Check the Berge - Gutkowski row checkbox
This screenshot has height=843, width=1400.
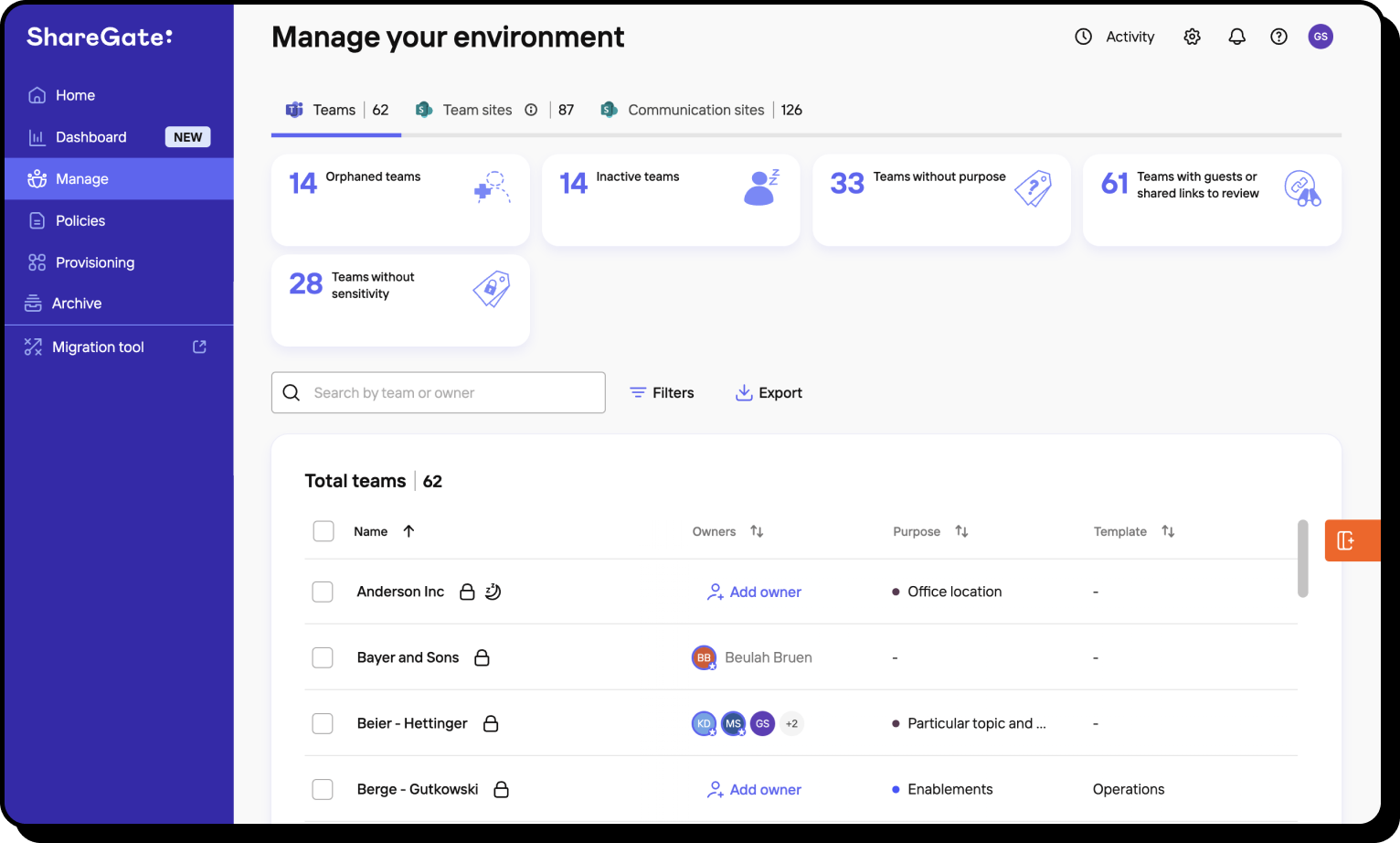click(323, 789)
